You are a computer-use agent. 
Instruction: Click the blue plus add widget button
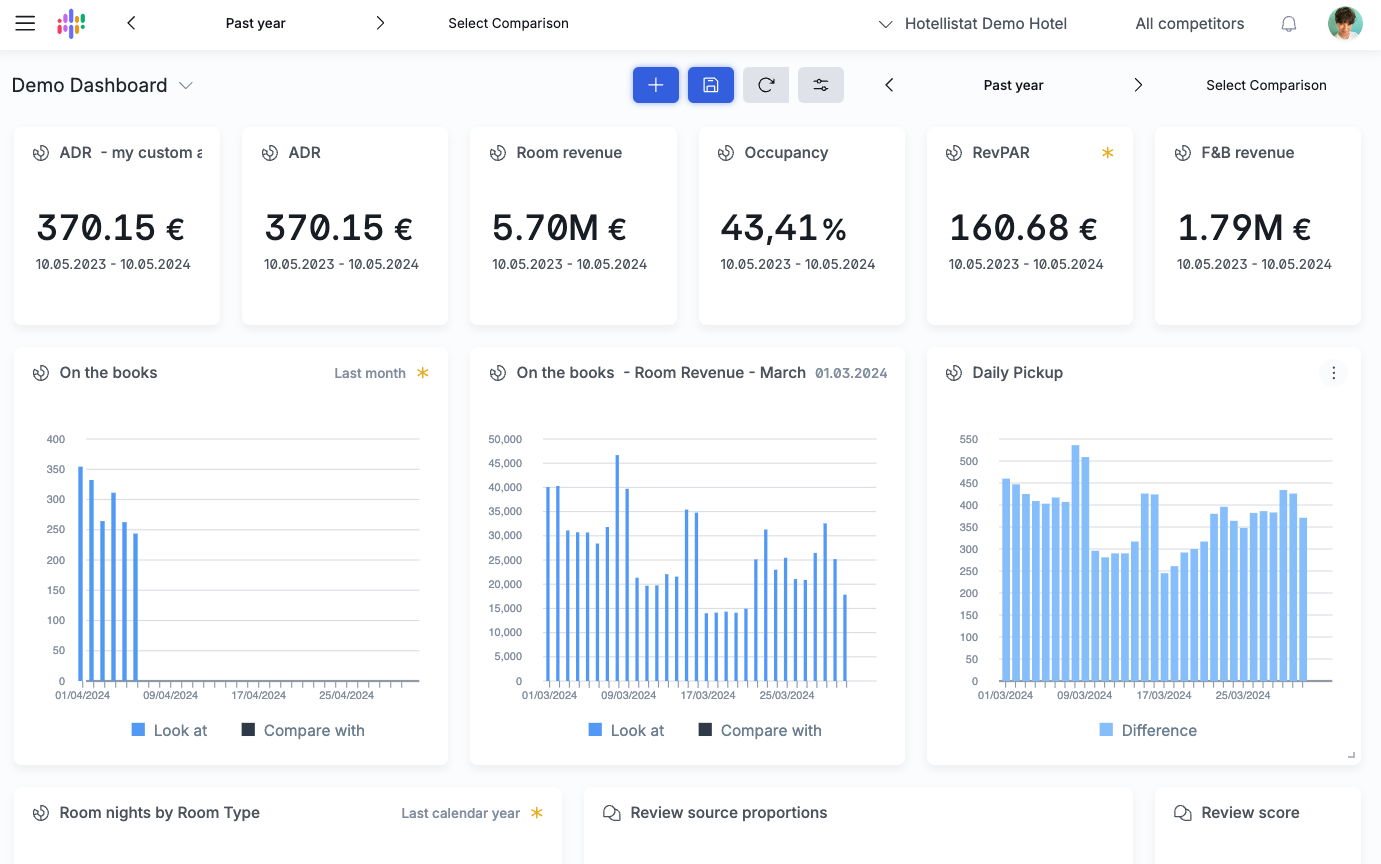coord(656,85)
